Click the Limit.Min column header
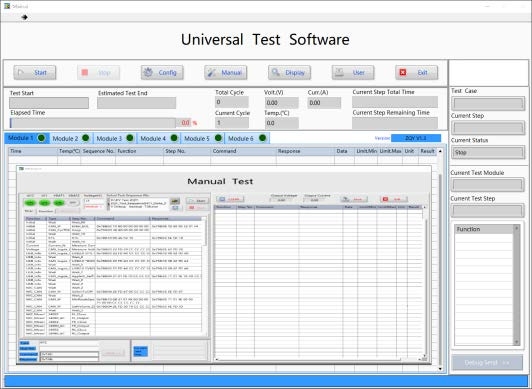The image size is (532, 389). click(x=366, y=151)
